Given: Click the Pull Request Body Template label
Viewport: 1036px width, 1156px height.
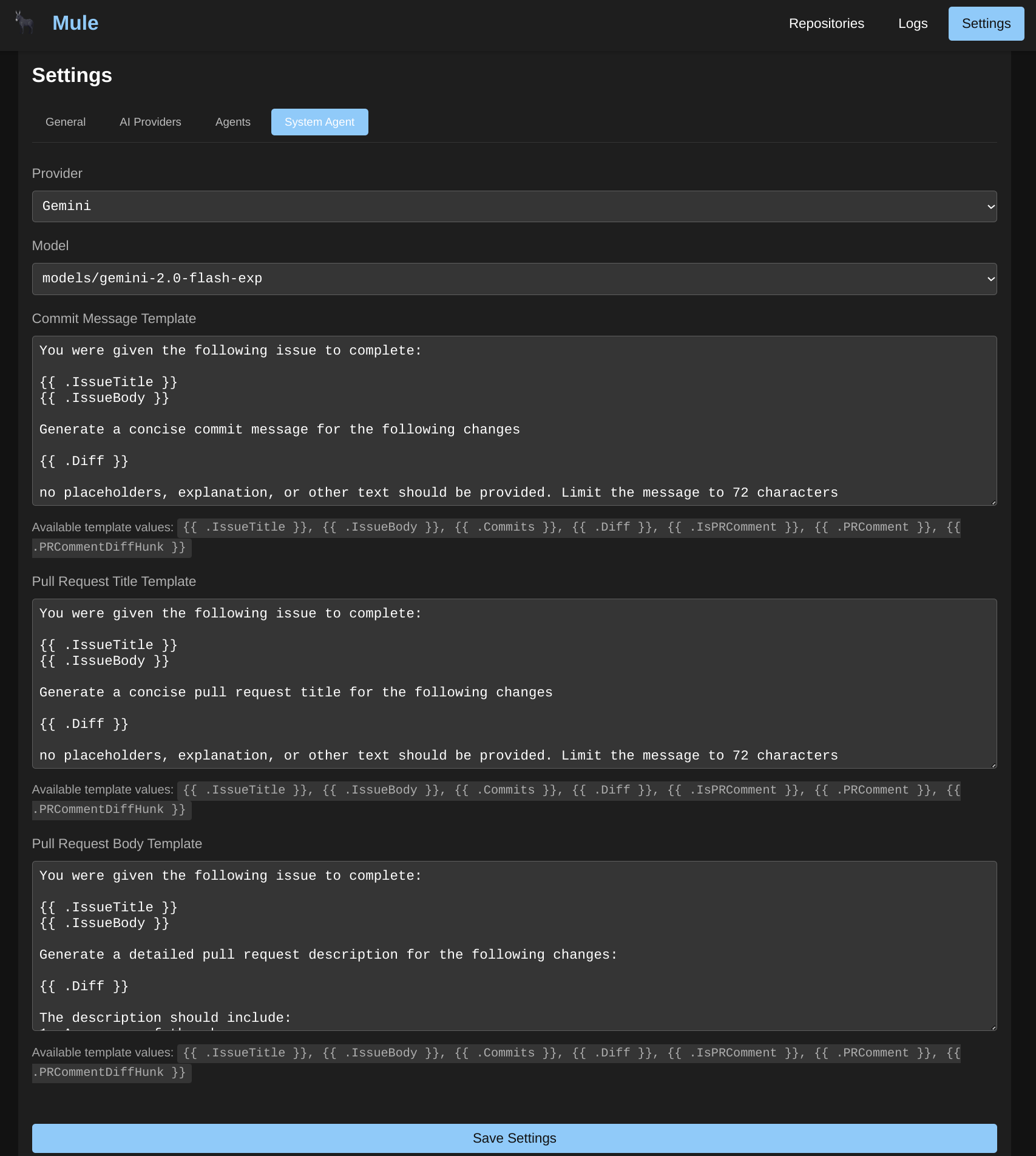Looking at the screenshot, I should [117, 844].
